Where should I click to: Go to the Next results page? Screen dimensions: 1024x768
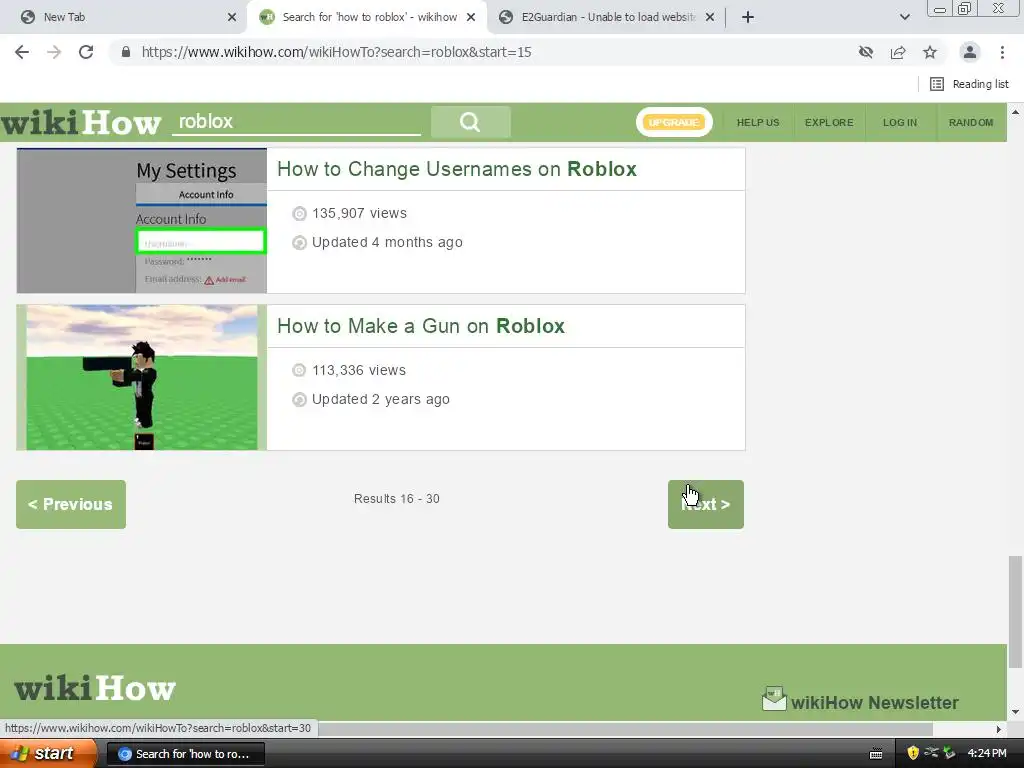pos(705,504)
